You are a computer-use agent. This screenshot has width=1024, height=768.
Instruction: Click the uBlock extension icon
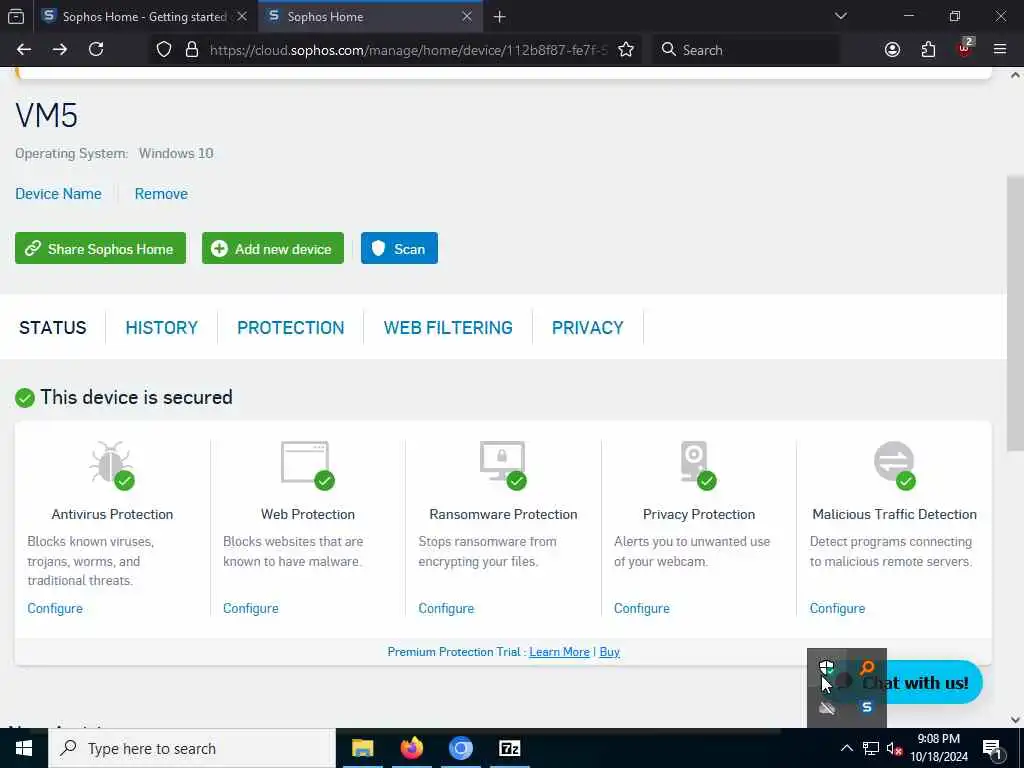[x=965, y=48]
